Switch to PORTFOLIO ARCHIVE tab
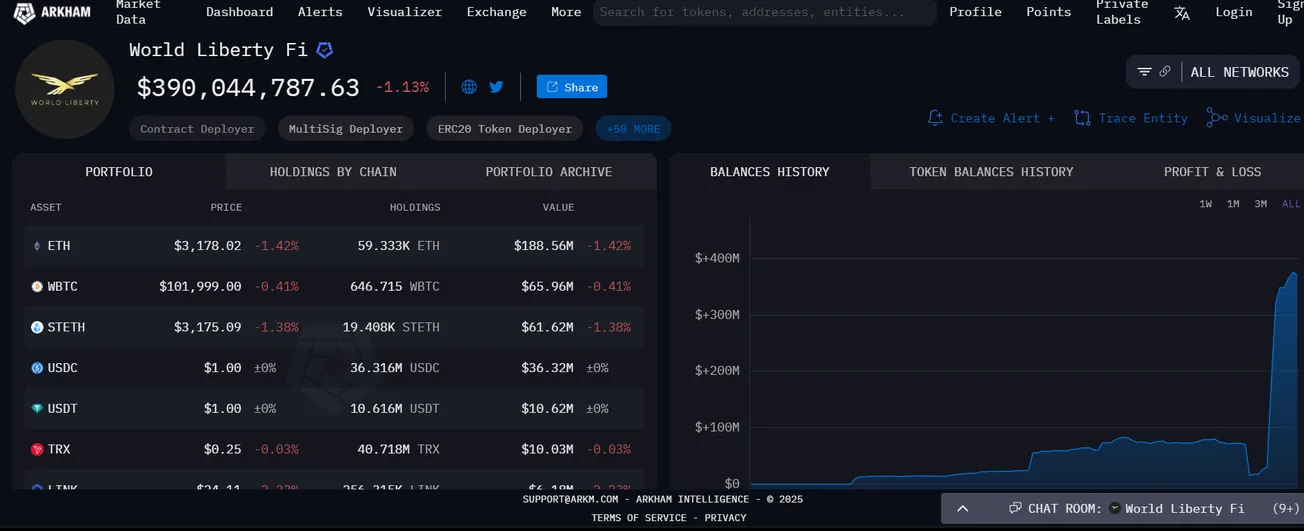 coord(549,172)
